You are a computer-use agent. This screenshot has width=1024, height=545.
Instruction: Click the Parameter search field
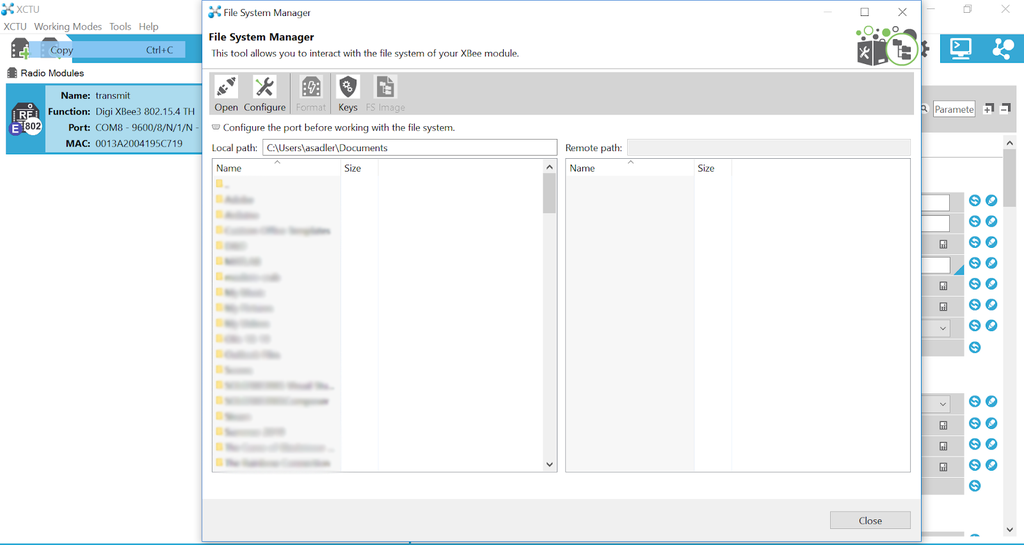953,109
